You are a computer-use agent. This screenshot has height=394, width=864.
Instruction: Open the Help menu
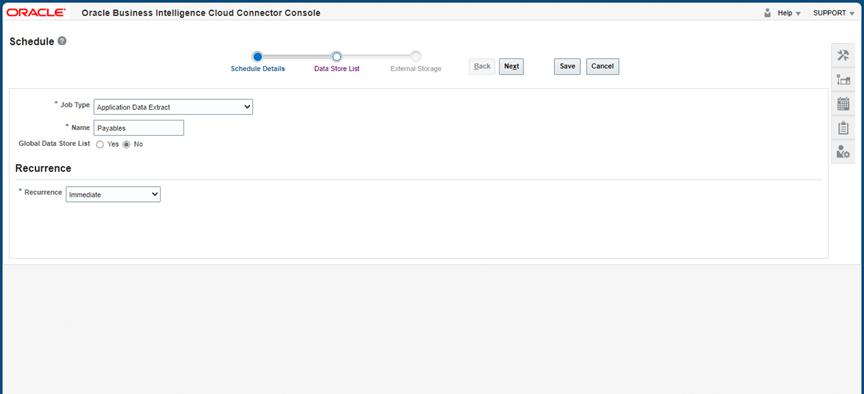pos(789,13)
